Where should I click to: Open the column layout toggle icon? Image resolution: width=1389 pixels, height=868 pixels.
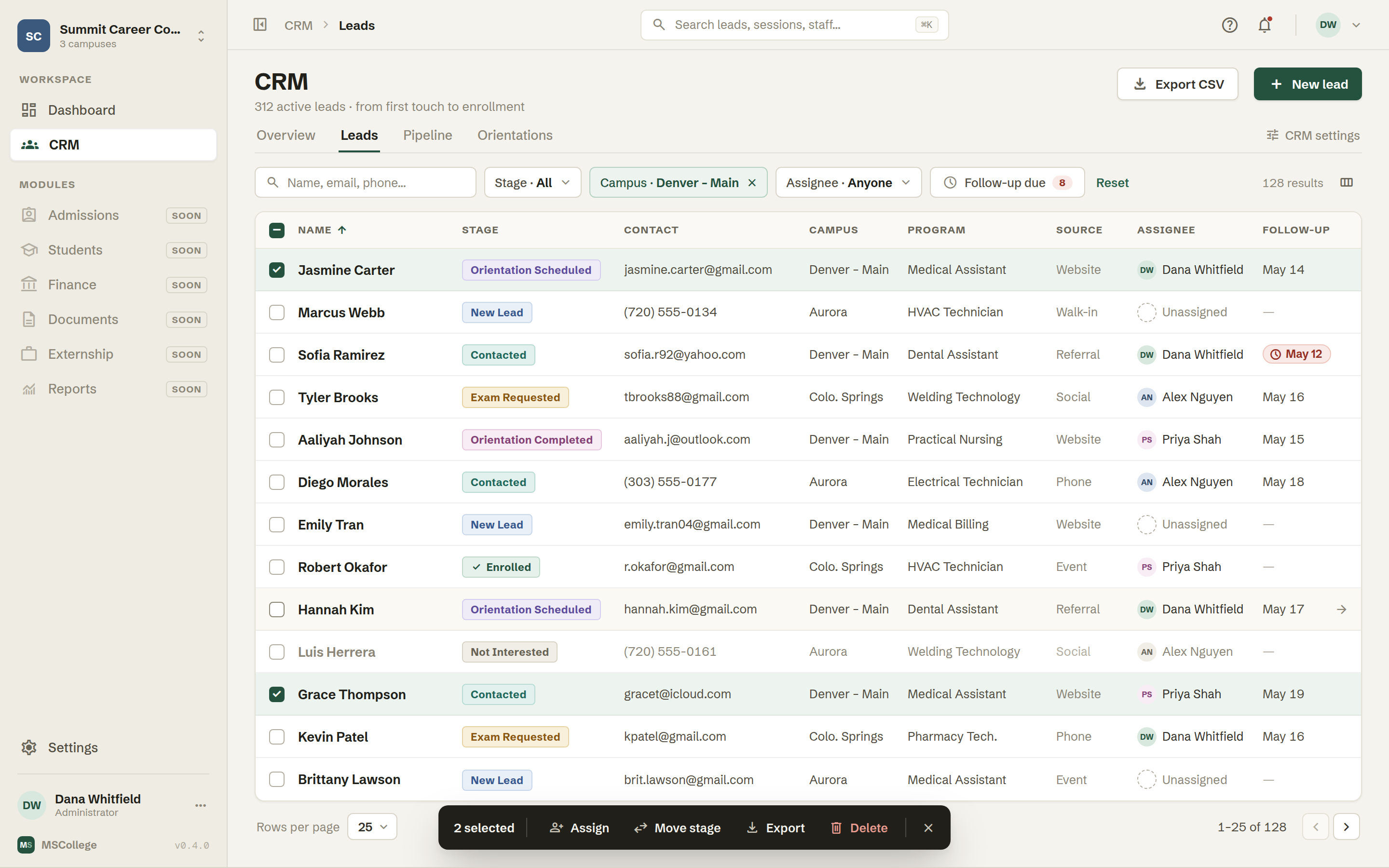point(1346,183)
